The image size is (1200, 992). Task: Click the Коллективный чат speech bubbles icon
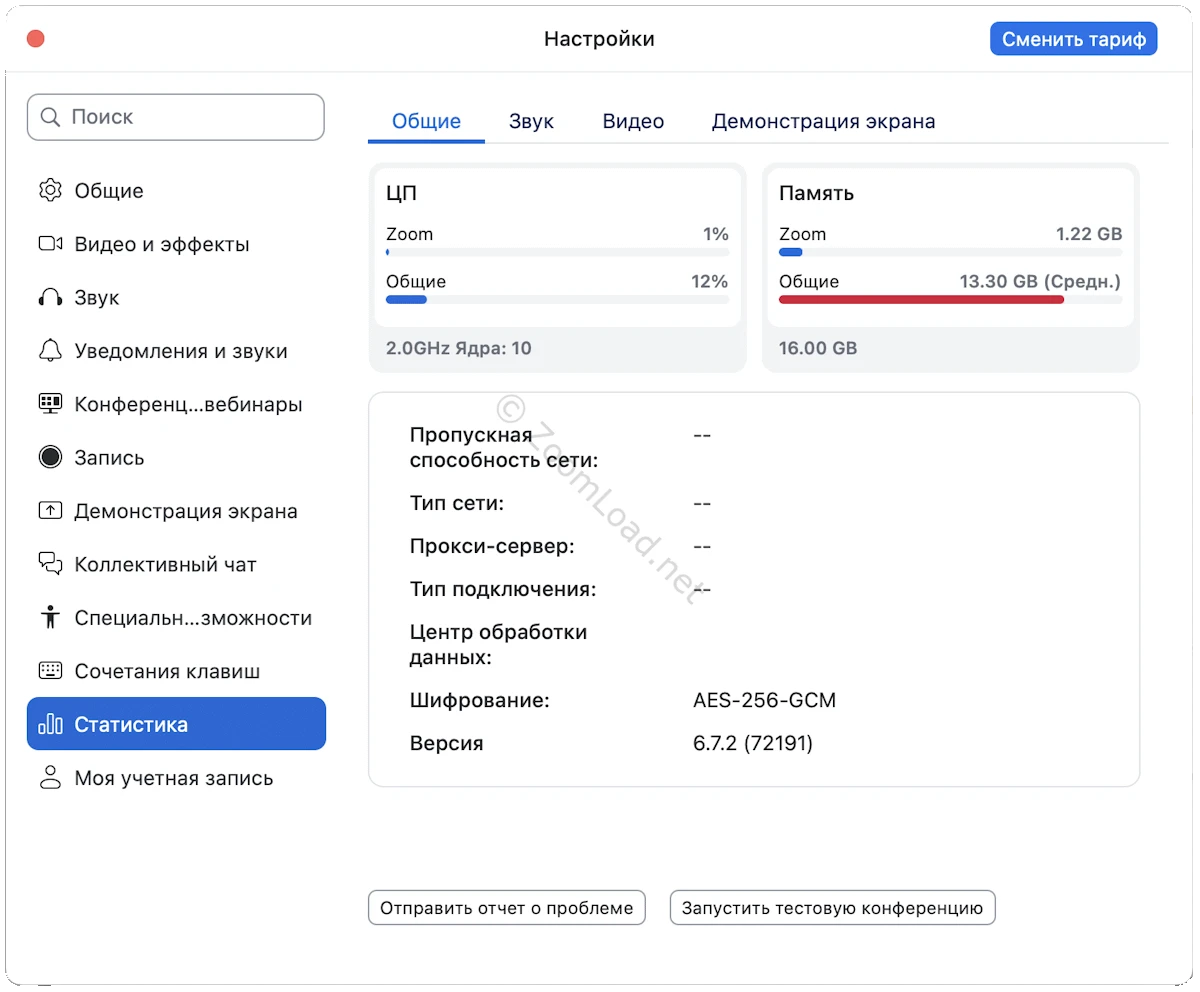(50, 564)
